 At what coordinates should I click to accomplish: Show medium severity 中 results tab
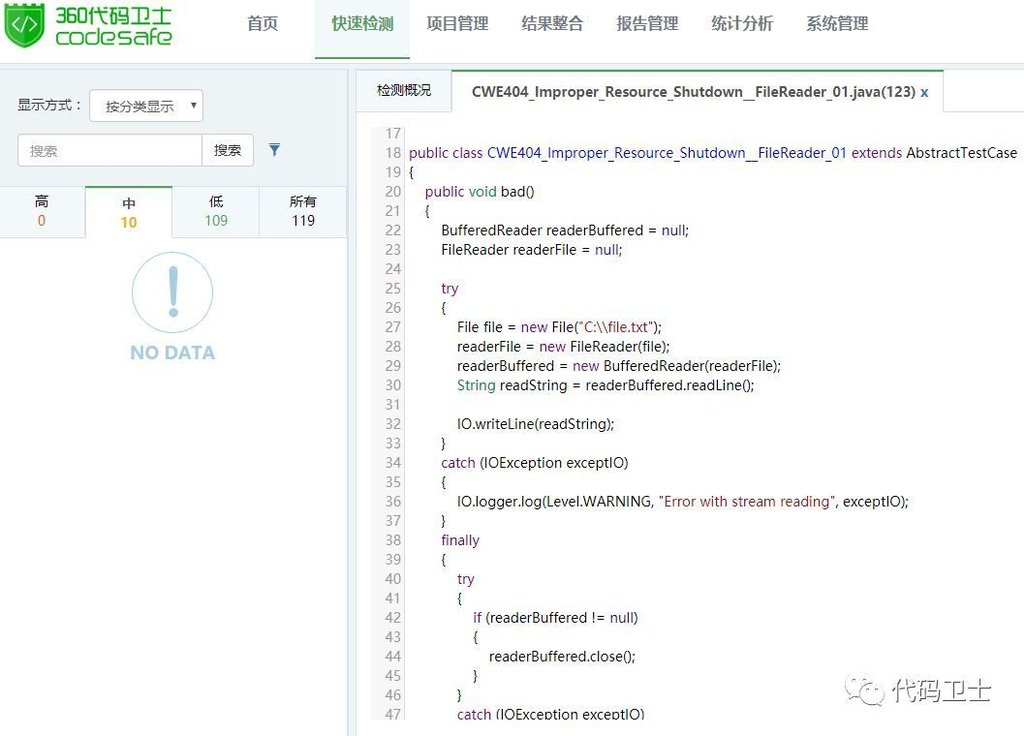129,212
